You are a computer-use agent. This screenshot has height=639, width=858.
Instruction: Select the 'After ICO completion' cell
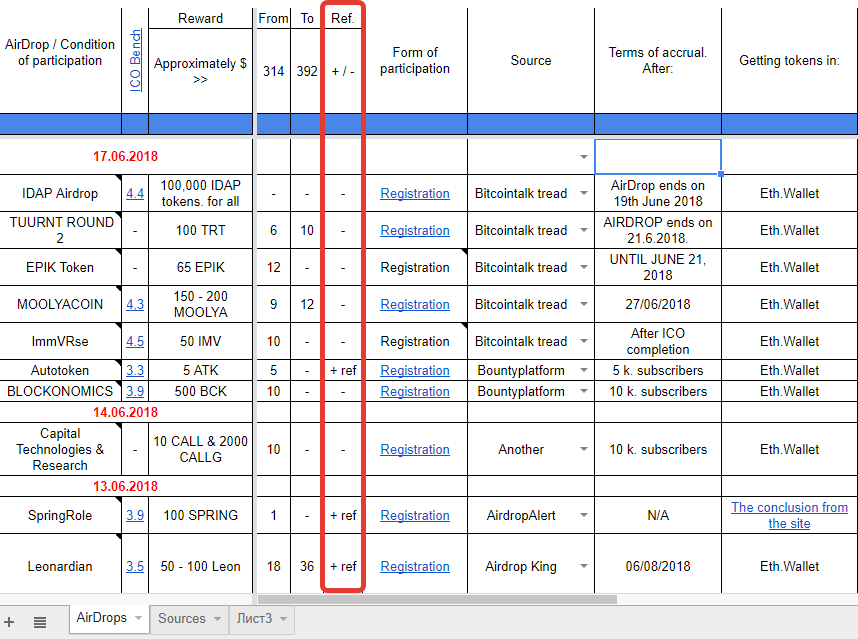point(658,341)
